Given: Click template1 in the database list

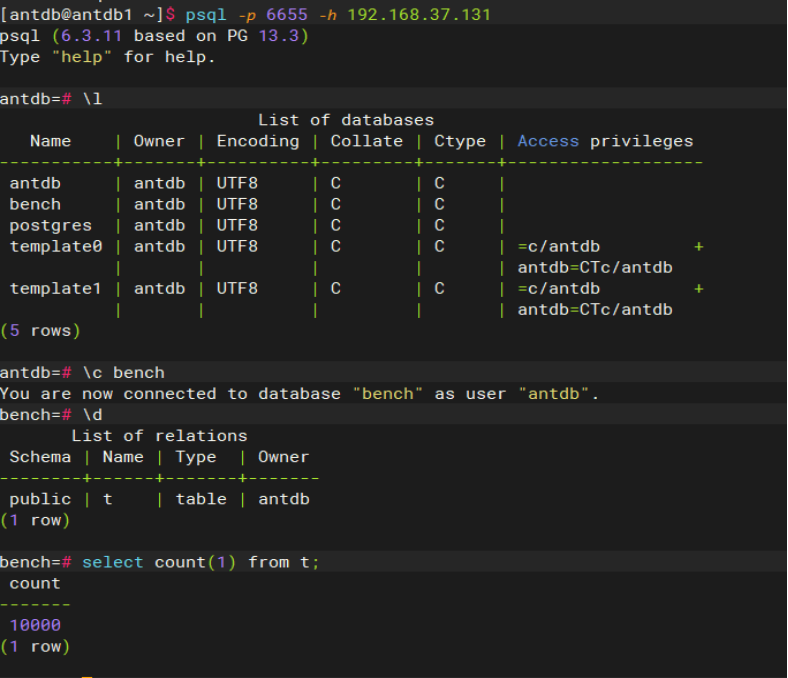Looking at the screenshot, I should point(55,289).
